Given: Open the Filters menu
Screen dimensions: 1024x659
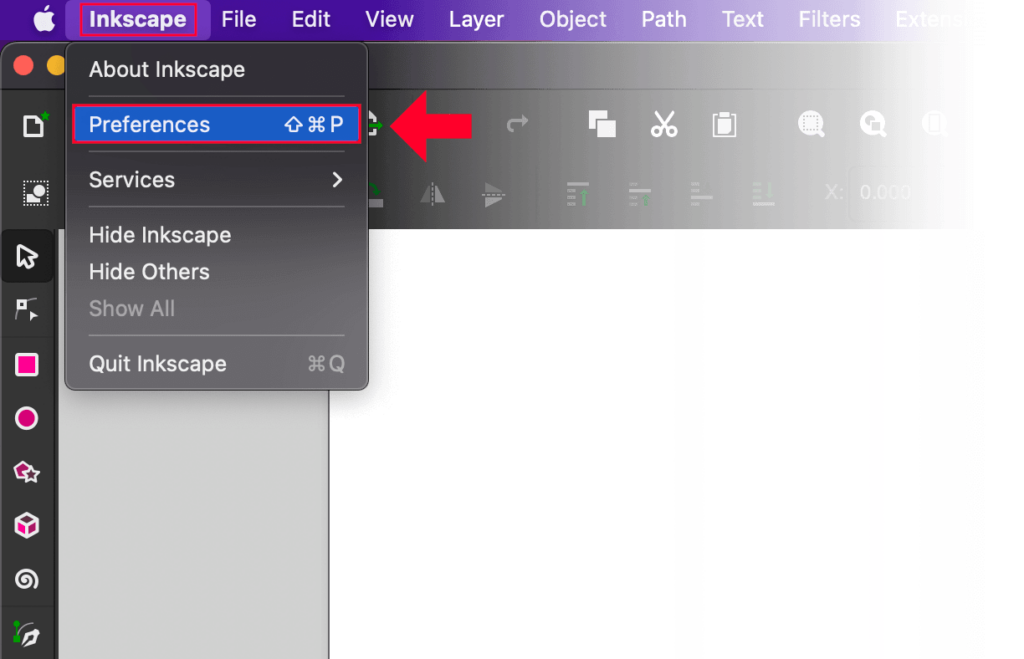Looking at the screenshot, I should tap(829, 18).
